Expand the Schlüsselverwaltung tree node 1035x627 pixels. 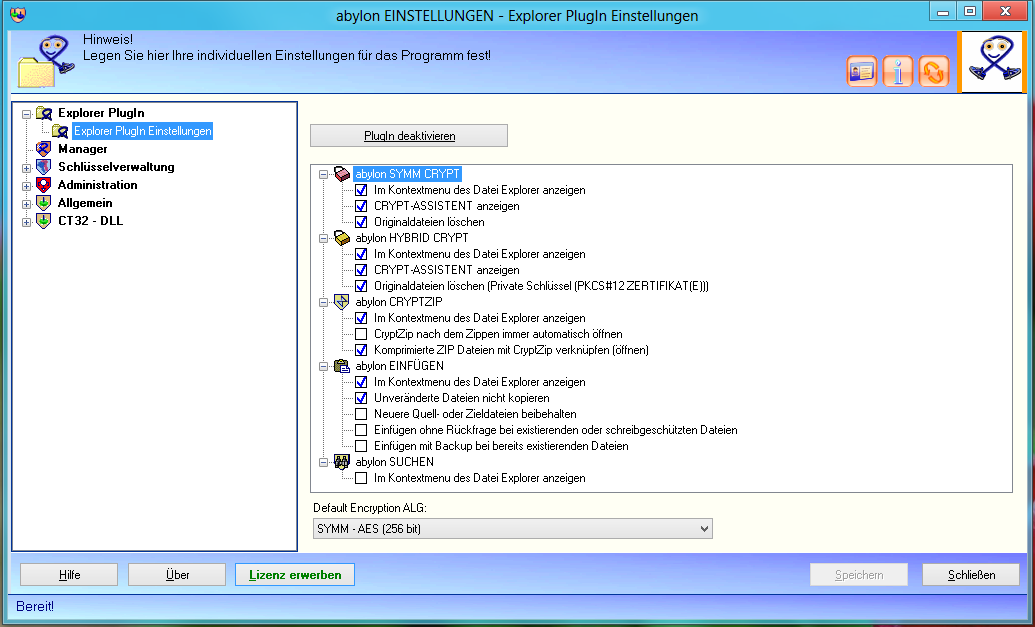pyautogui.click(x=26, y=168)
